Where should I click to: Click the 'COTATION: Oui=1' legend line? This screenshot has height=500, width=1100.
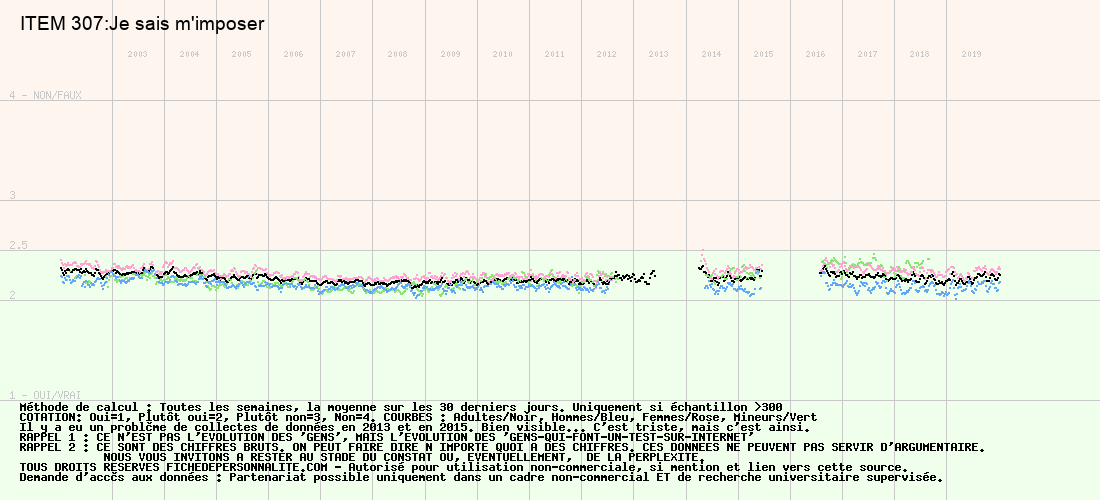[418, 417]
